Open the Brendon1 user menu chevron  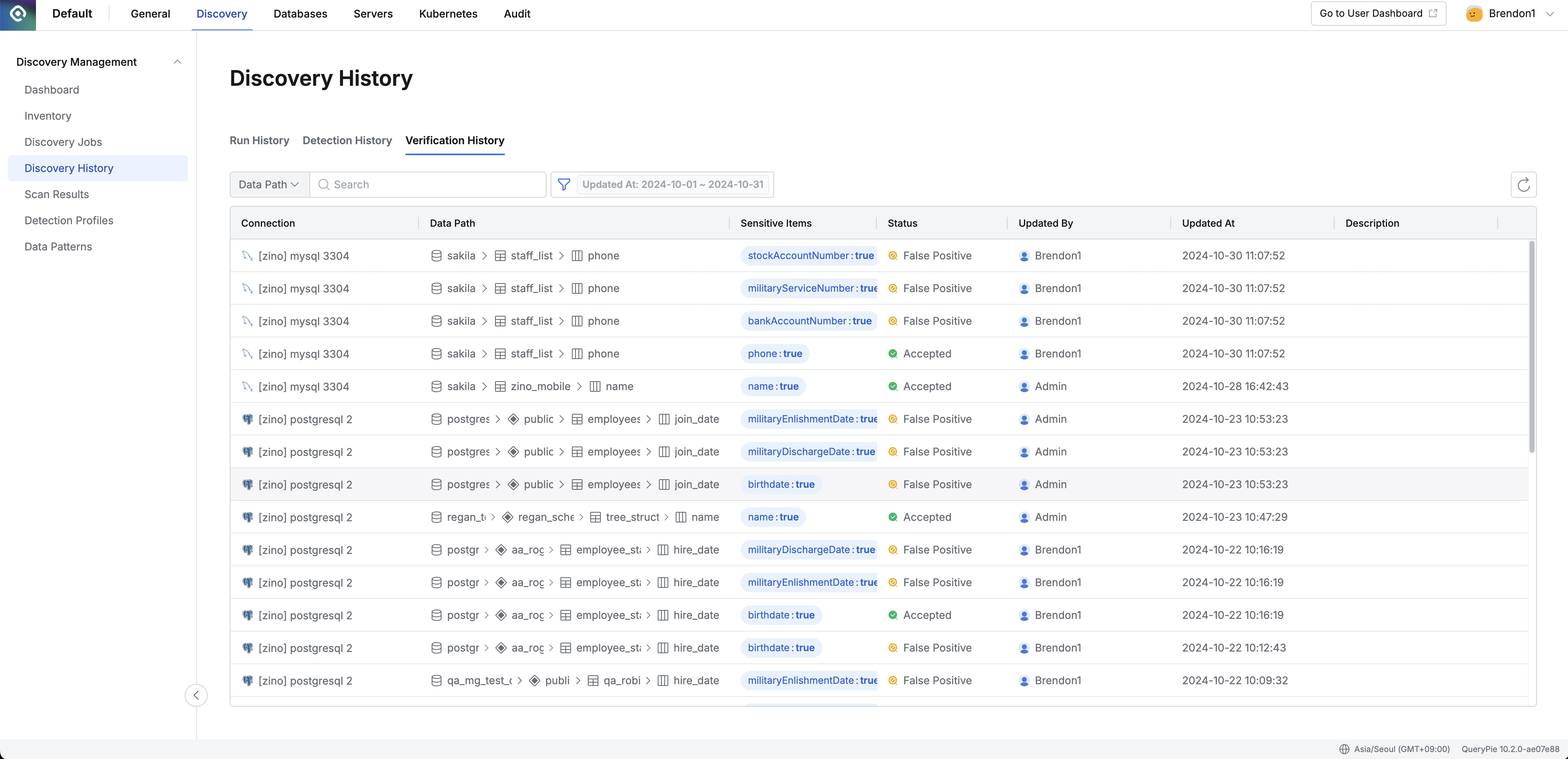(x=1550, y=14)
